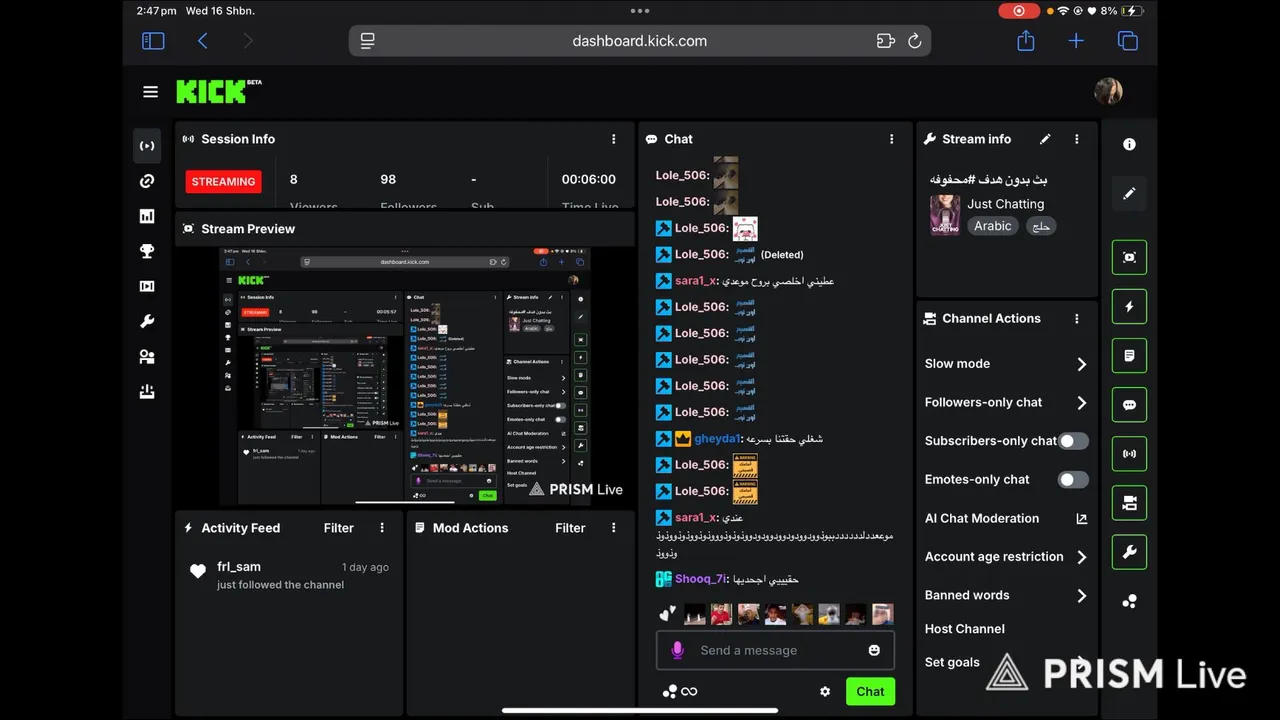Open user Shooq_7i in chat
The height and width of the screenshot is (720, 1280).
701,579
